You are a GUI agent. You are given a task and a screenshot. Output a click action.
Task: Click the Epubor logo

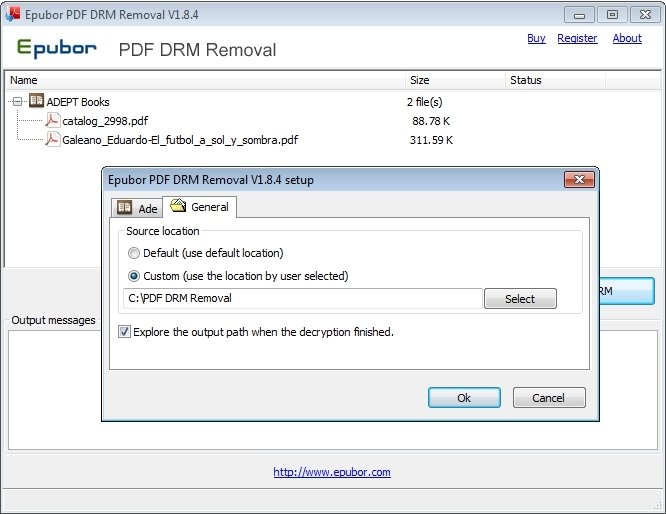point(56,48)
